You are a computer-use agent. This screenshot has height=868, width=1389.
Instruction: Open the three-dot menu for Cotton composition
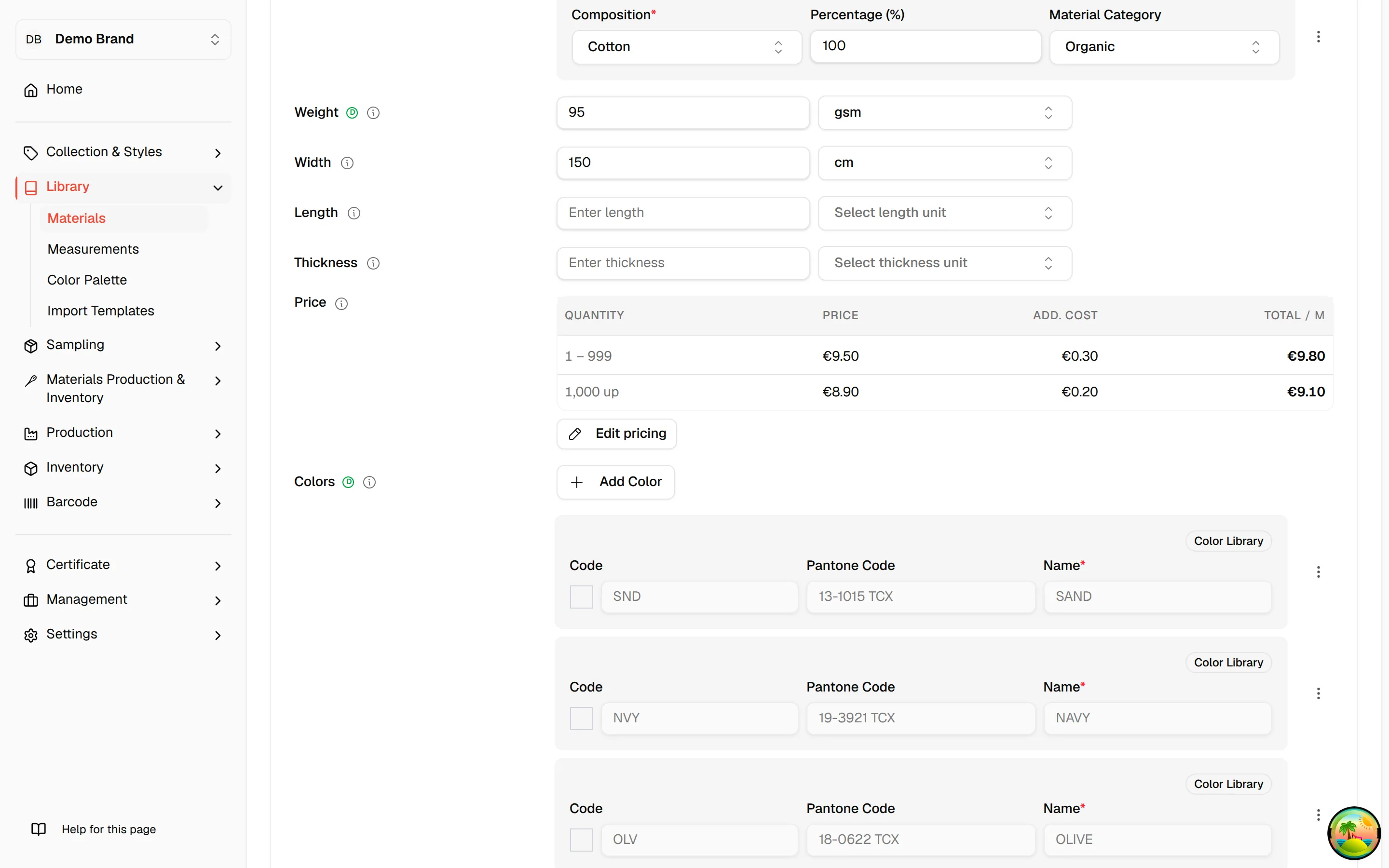click(1319, 37)
